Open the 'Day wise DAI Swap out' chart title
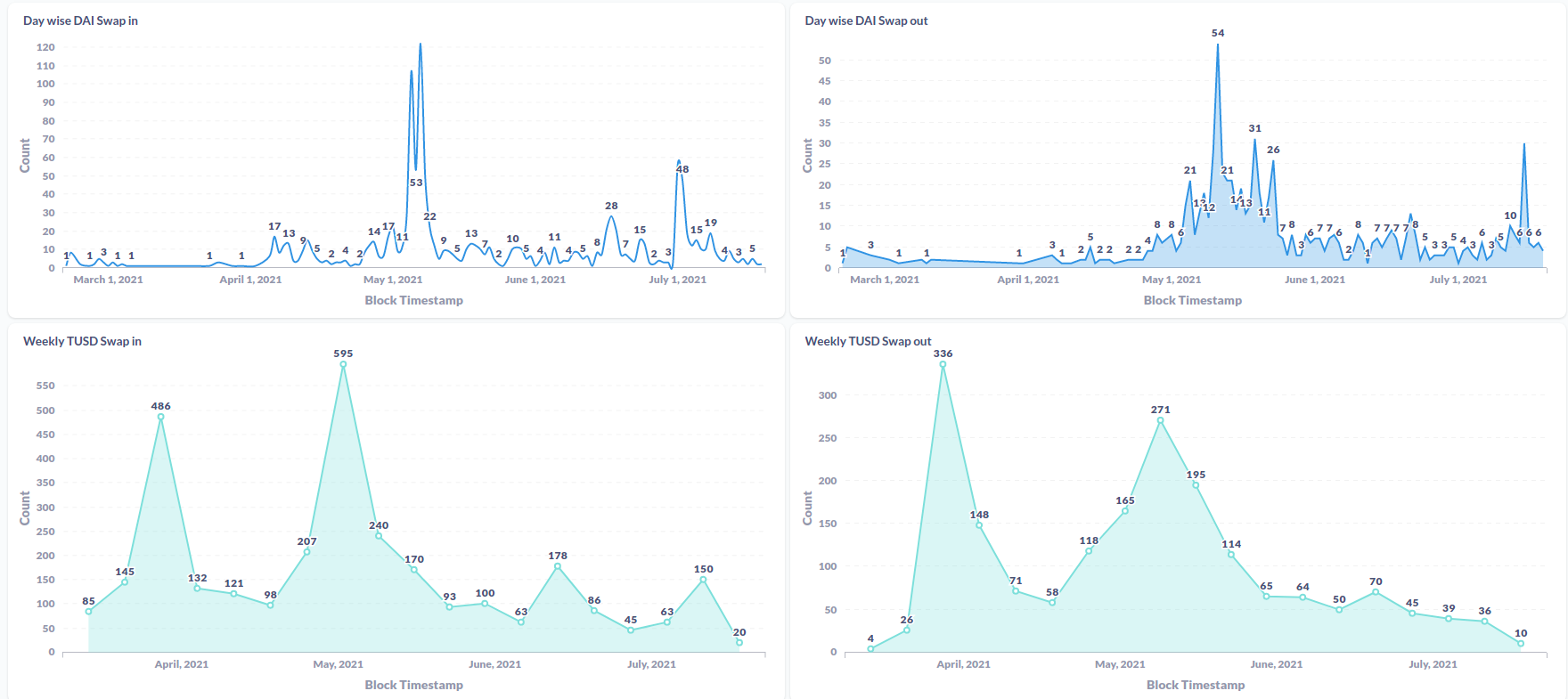The width and height of the screenshot is (1568, 699). 866,20
